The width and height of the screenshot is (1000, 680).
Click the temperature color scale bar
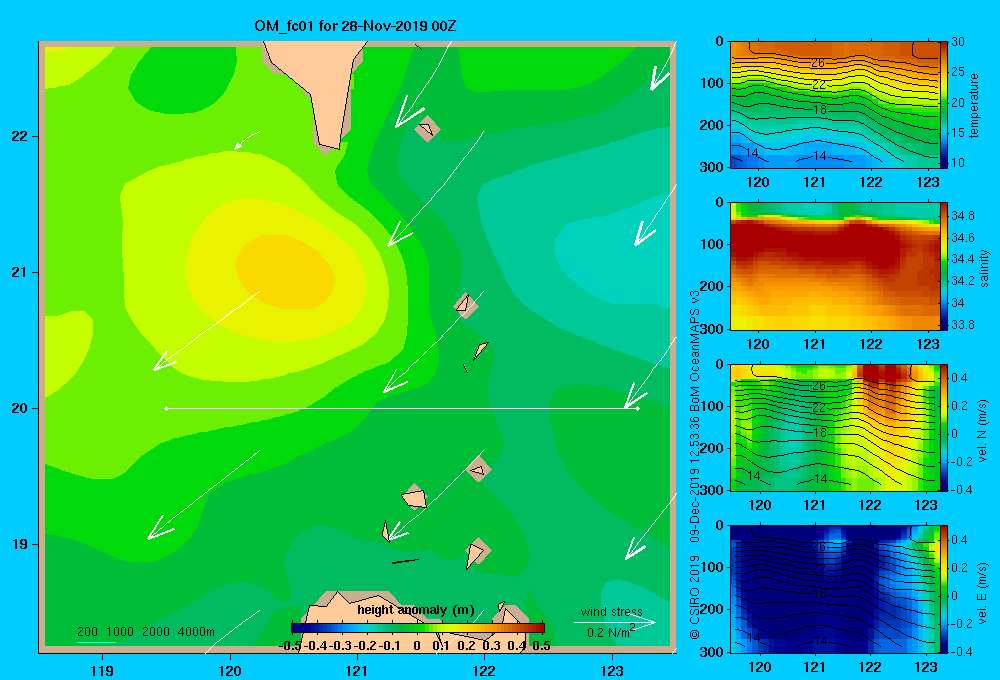(x=945, y=105)
